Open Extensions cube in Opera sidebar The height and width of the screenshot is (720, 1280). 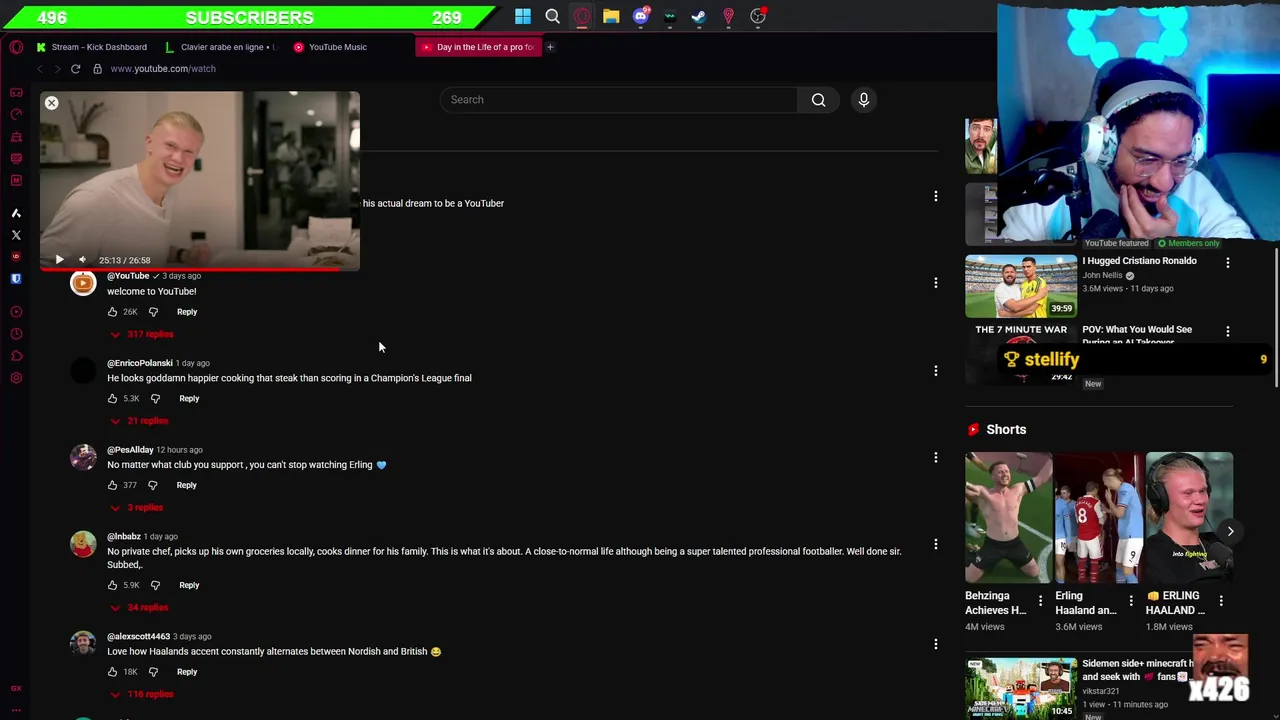click(16, 356)
